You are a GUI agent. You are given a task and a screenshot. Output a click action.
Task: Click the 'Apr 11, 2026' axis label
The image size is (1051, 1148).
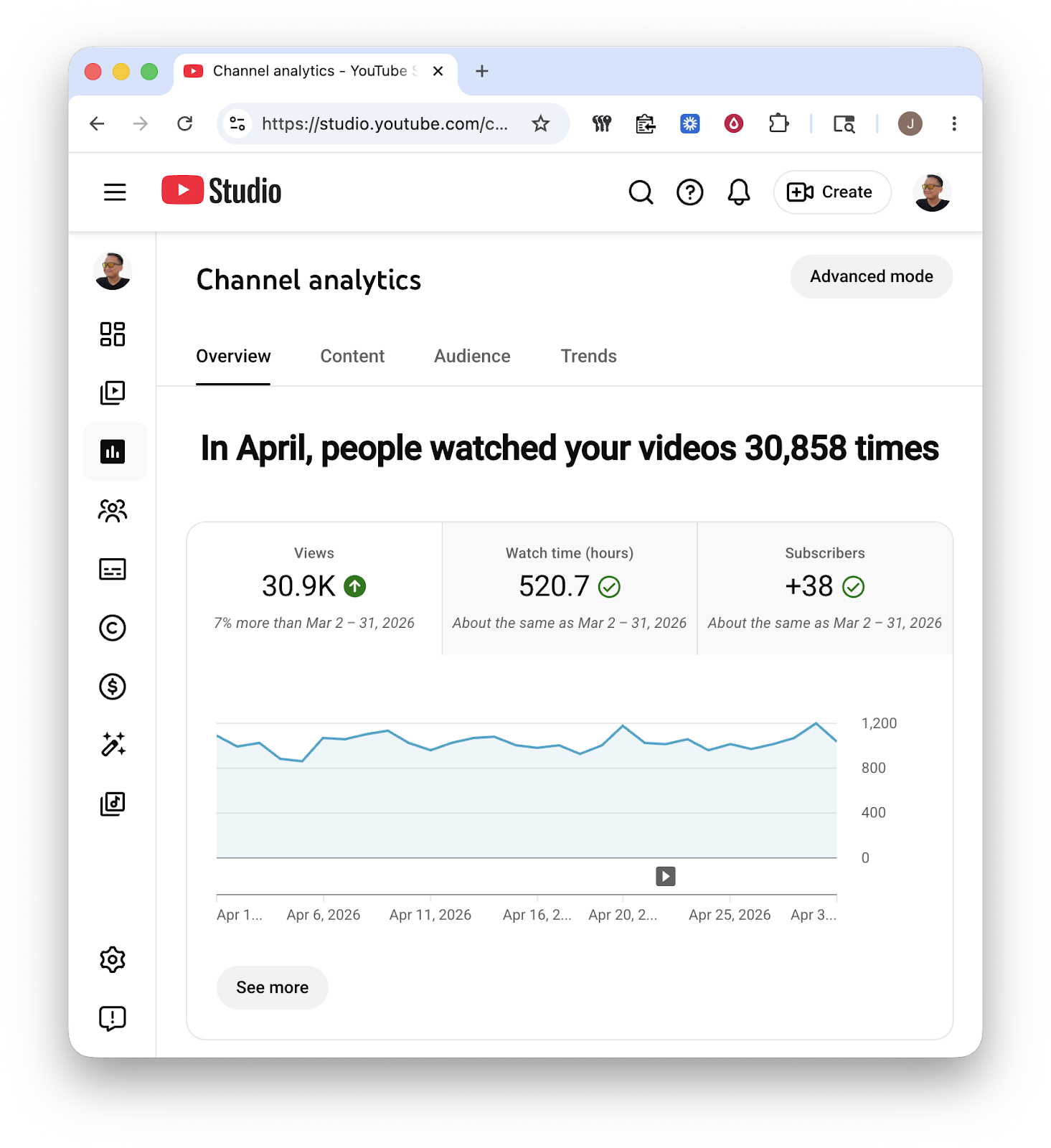pyautogui.click(x=430, y=915)
